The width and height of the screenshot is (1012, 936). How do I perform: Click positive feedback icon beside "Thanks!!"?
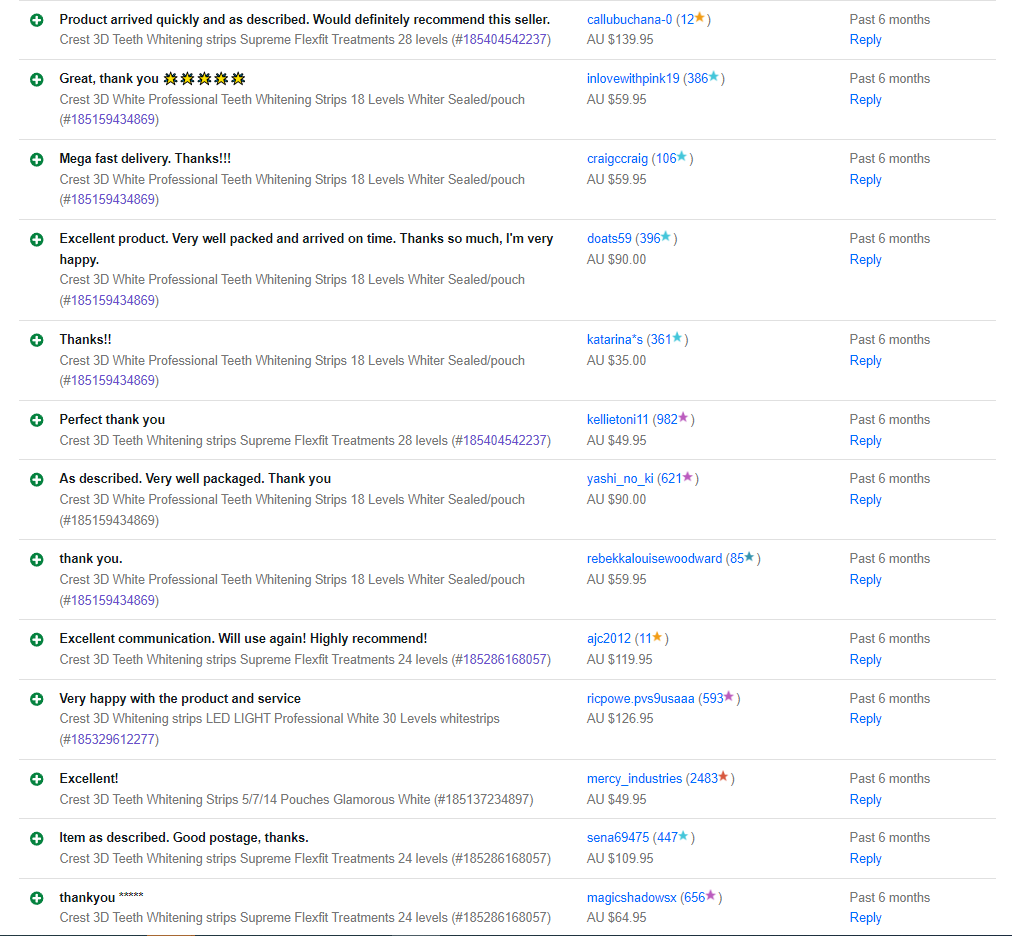(37, 340)
